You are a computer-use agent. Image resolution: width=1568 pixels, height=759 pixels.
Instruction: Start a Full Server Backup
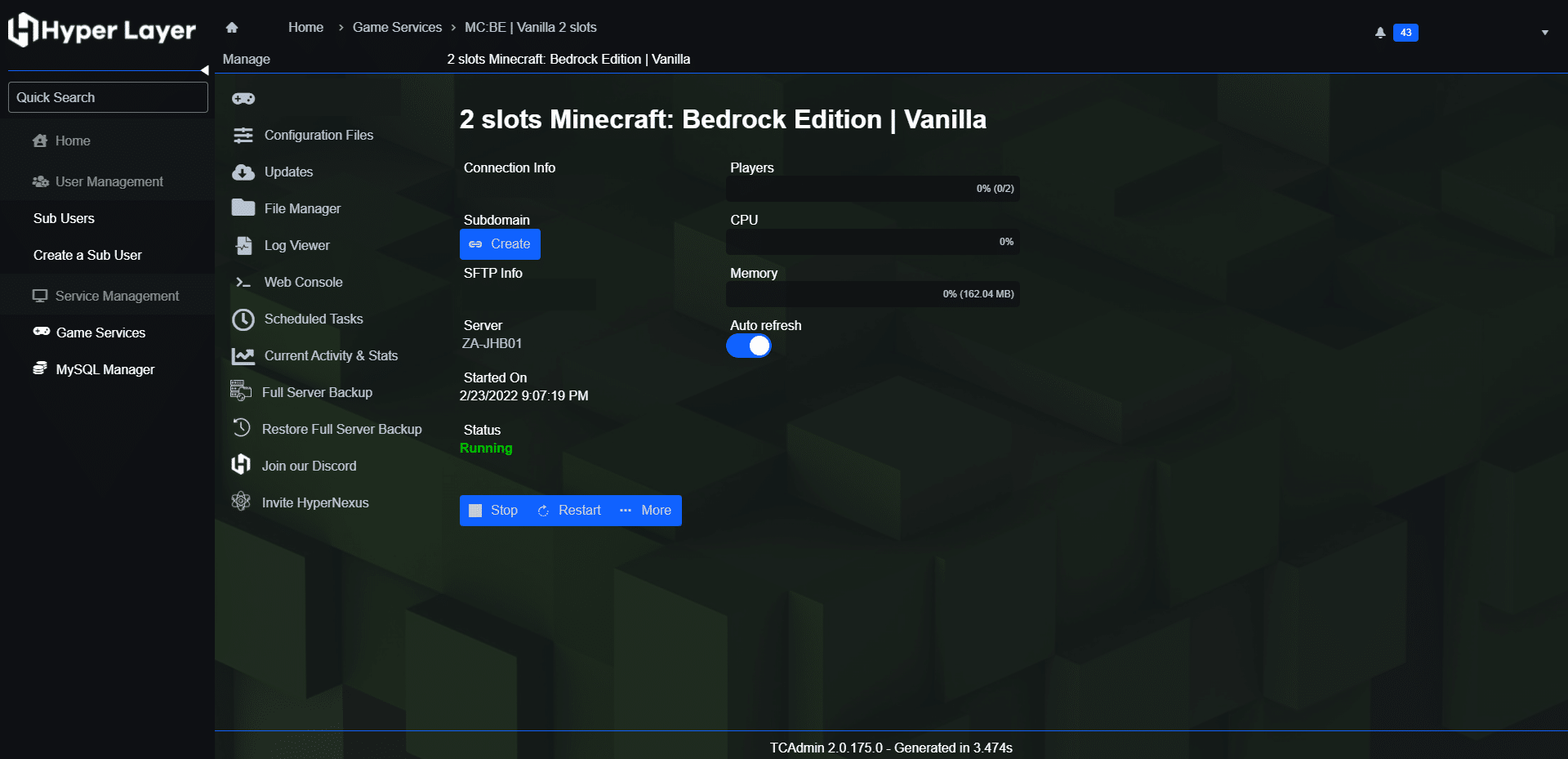point(317,393)
